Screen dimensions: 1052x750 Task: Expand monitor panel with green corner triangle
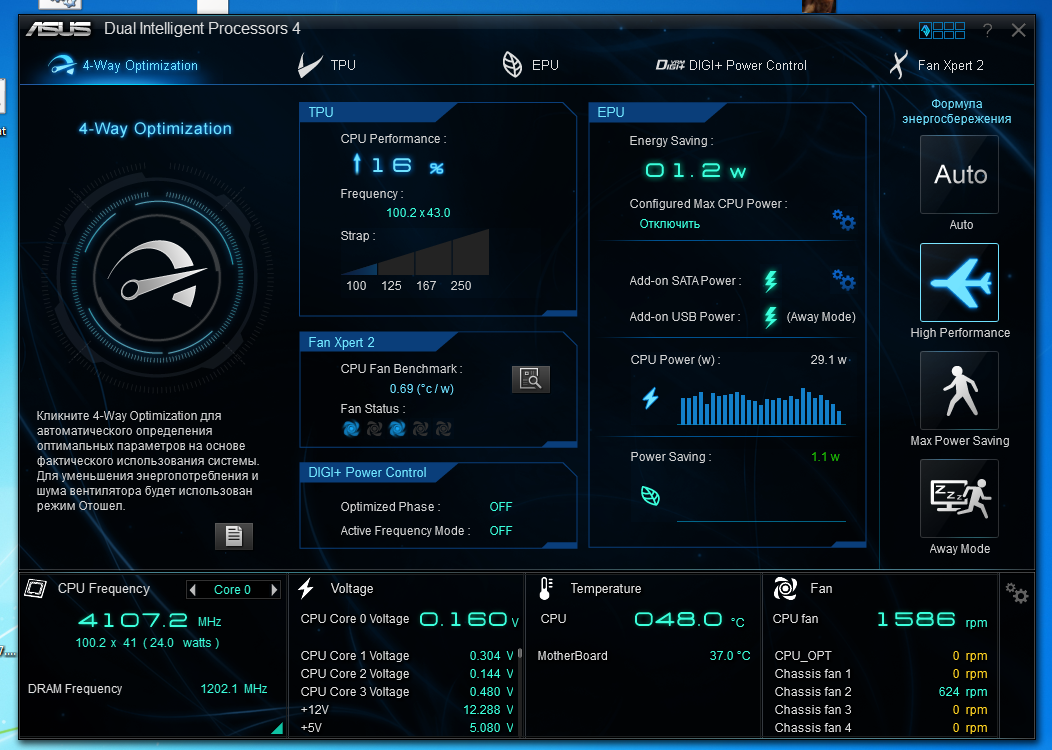click(277, 728)
